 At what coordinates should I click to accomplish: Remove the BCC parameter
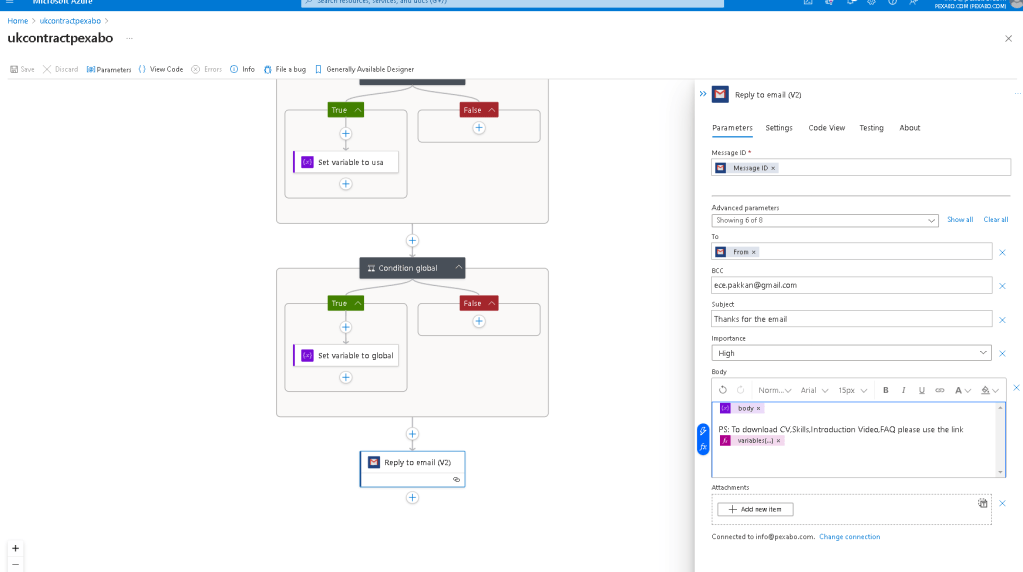[x=1002, y=286]
